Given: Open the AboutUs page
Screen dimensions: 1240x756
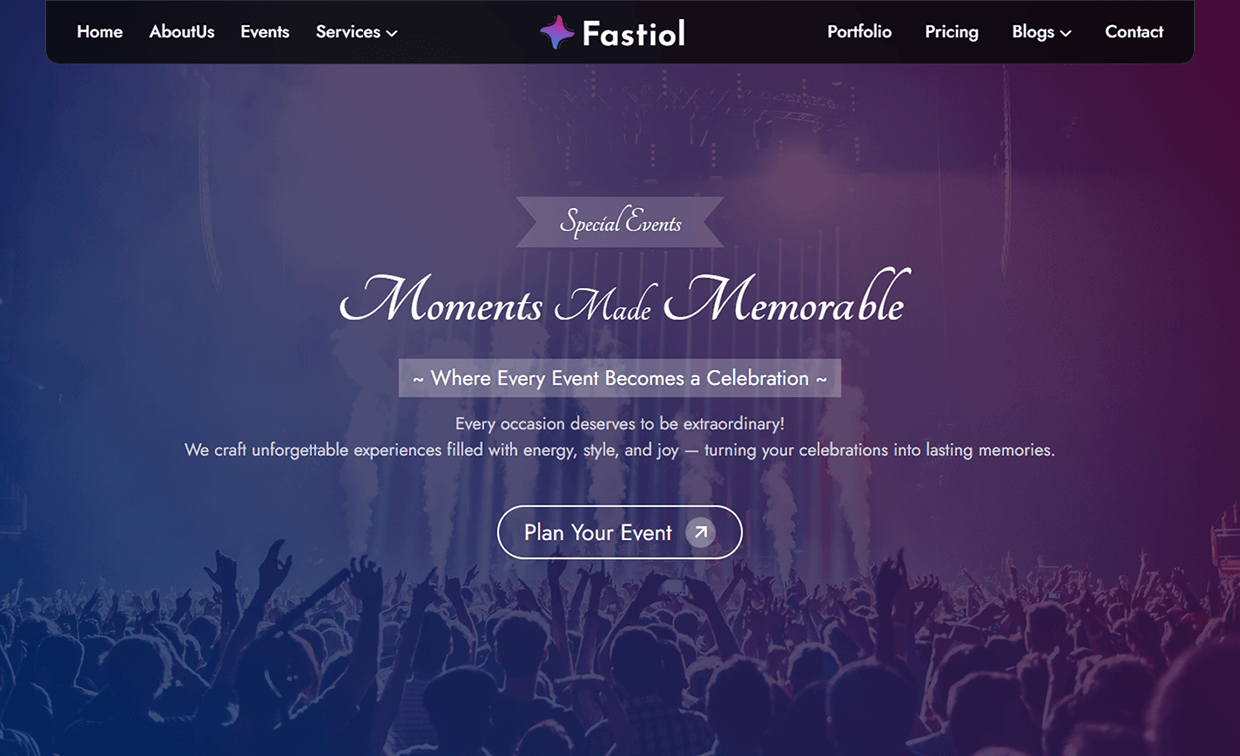Looking at the screenshot, I should [x=181, y=31].
